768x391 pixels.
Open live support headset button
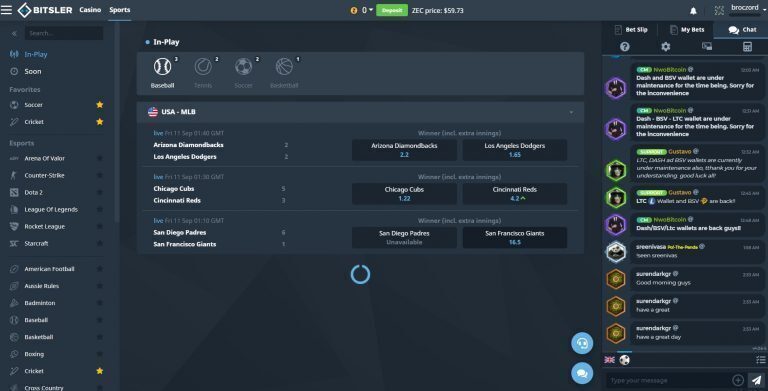coord(582,342)
